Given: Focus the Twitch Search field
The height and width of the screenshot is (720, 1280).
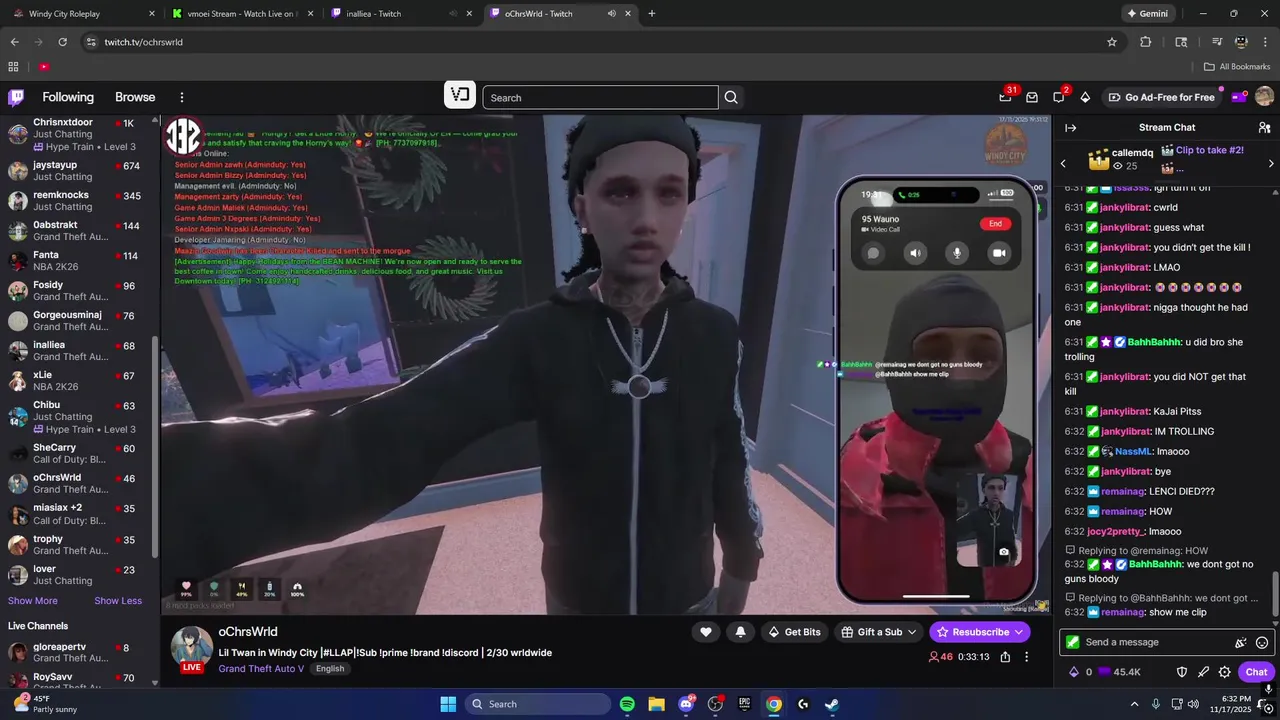Looking at the screenshot, I should pos(600,97).
